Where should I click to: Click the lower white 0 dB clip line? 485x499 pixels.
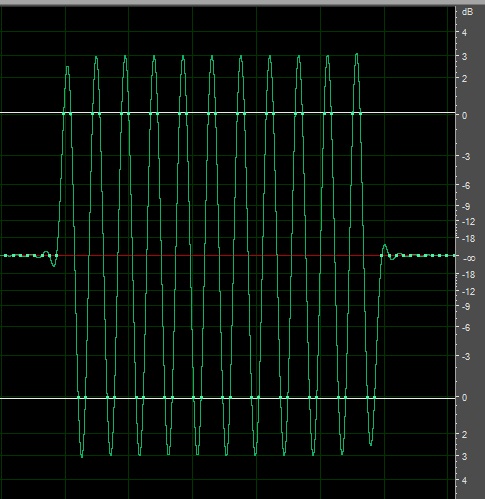coord(228,398)
